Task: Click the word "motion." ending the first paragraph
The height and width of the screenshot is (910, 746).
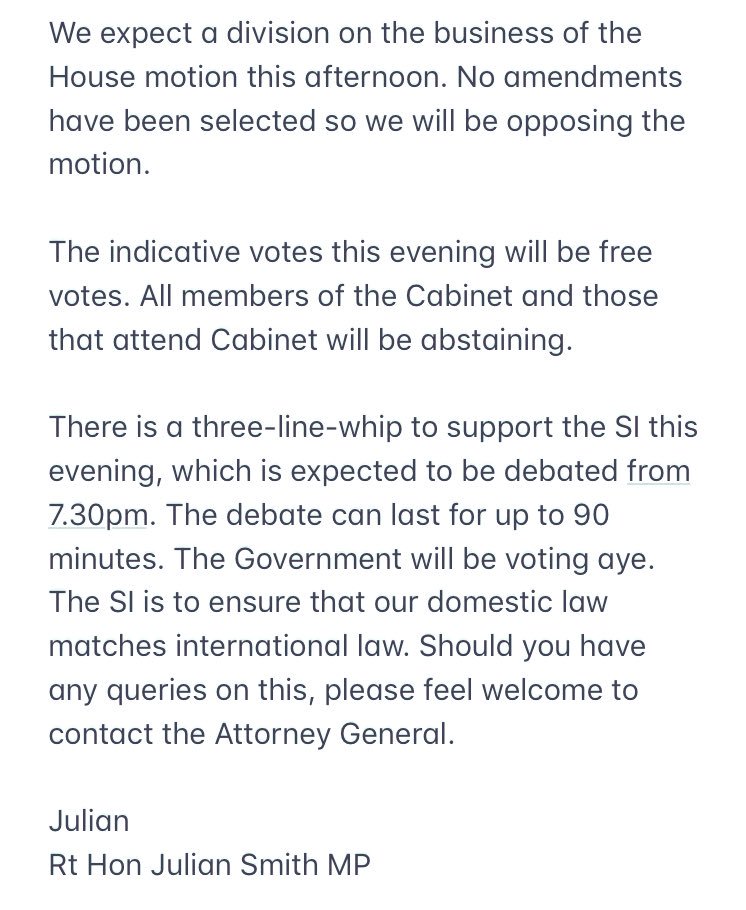Action: pos(99,165)
